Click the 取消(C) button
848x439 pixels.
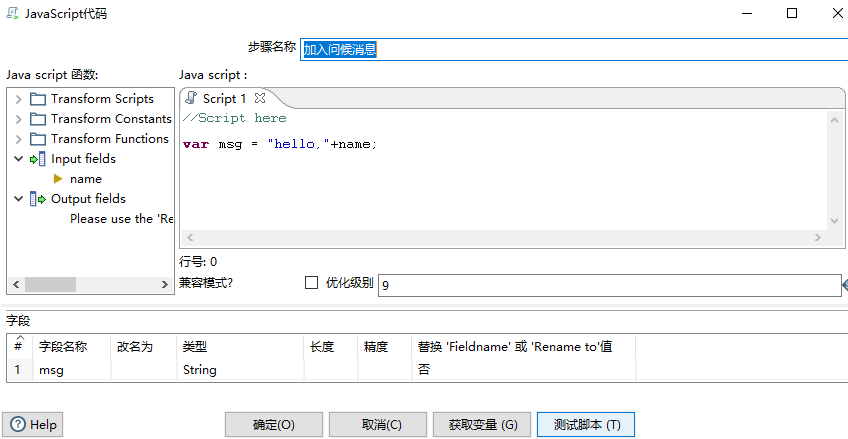[377, 424]
